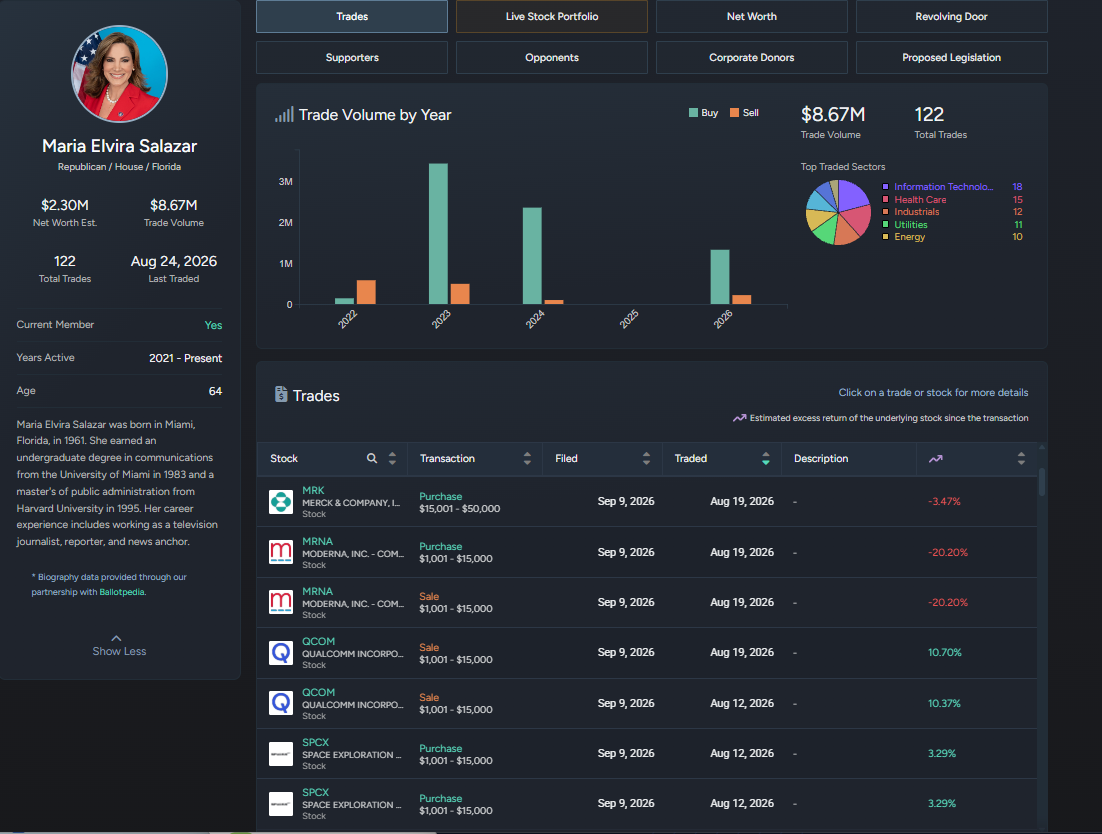Click the bar chart icon beside Trade Volume
The width and height of the screenshot is (1102, 834).
click(x=284, y=115)
